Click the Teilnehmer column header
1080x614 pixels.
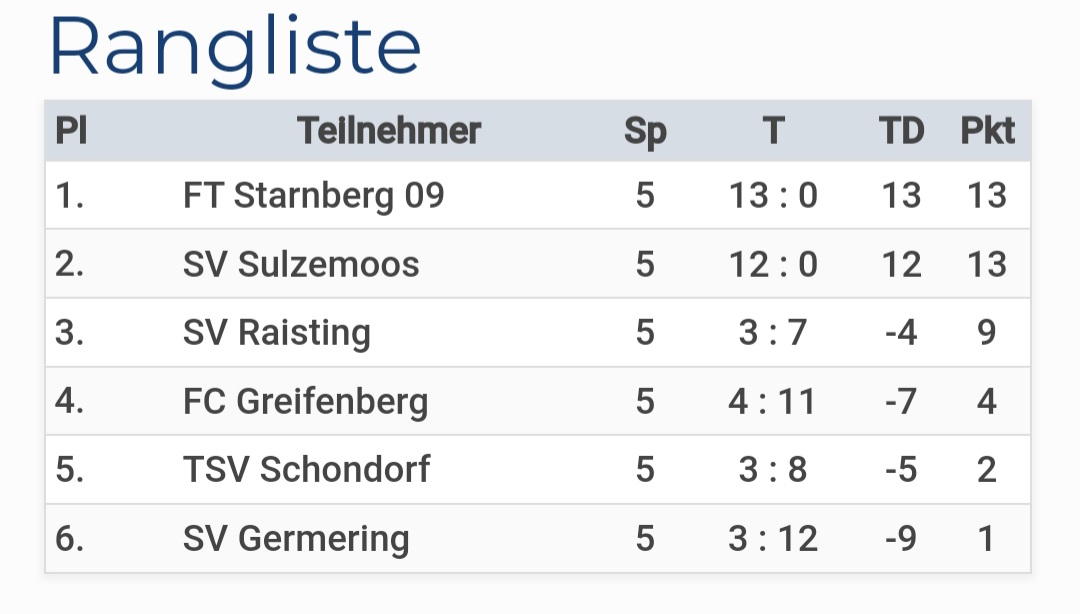pyautogui.click(x=389, y=131)
